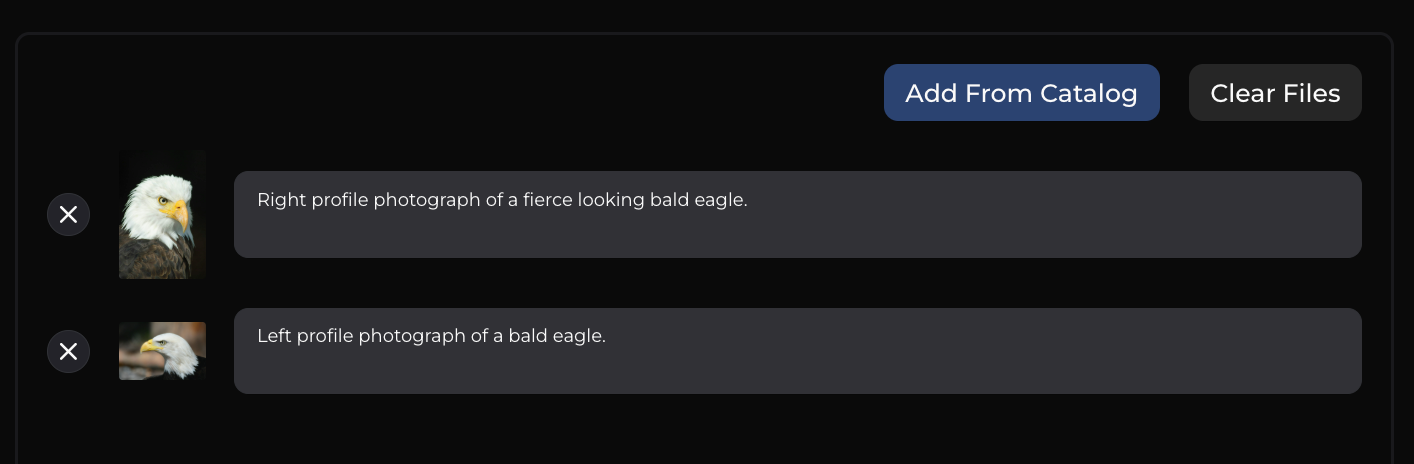Focus the caption mentioning "fierce looking bald eagle"
This screenshot has width=1414, height=464.
797,214
